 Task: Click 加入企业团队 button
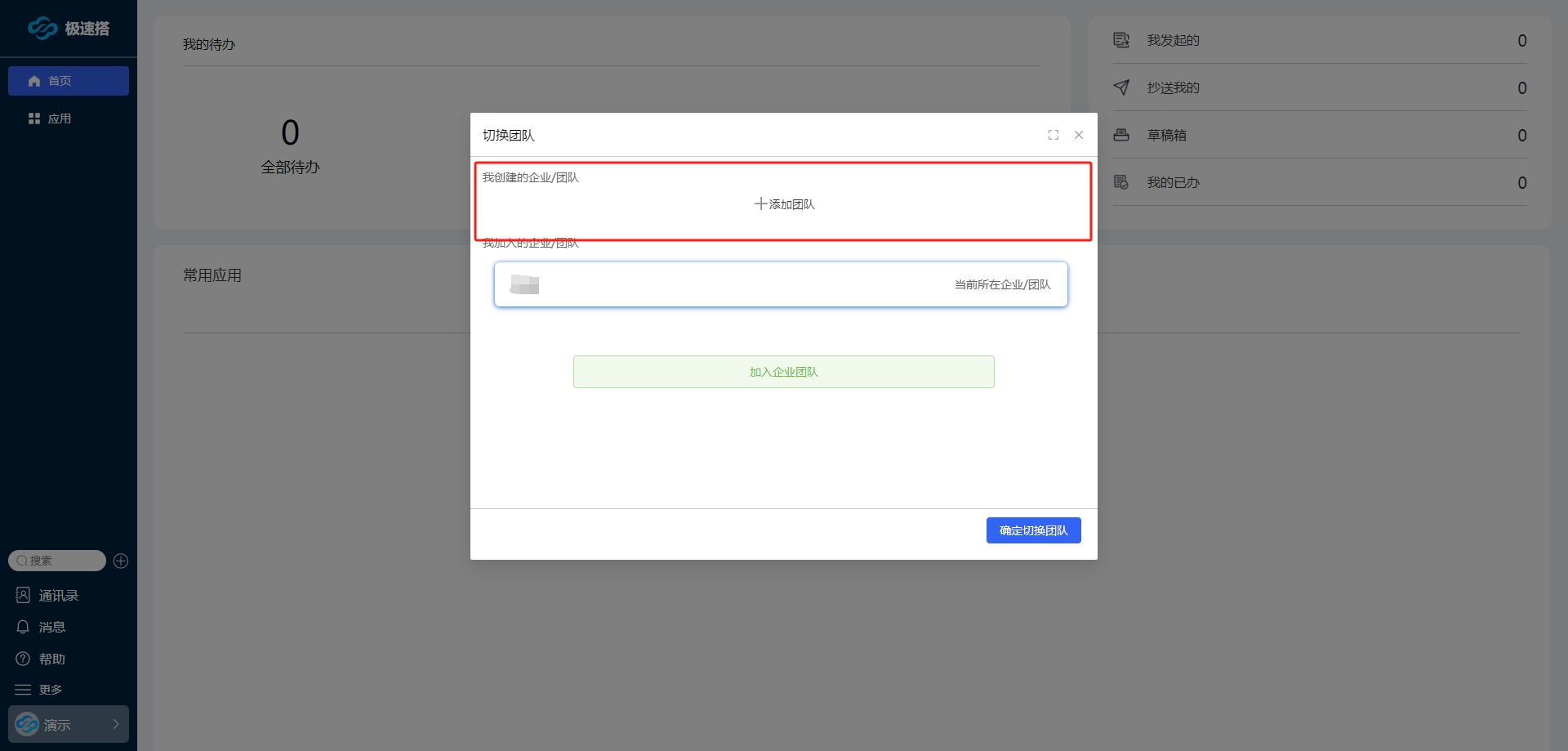(x=783, y=372)
